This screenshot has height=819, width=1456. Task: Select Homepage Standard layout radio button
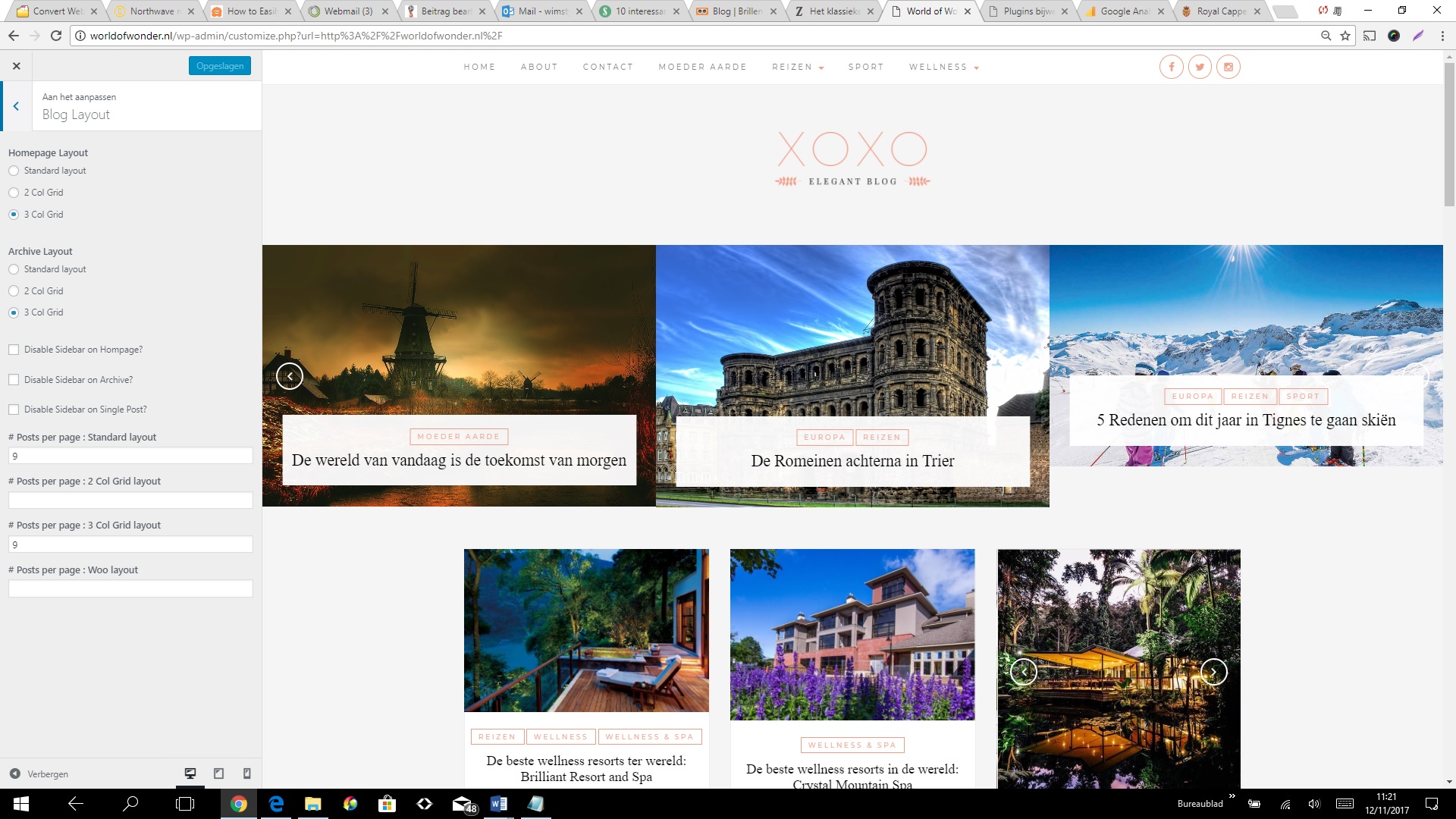click(14, 171)
